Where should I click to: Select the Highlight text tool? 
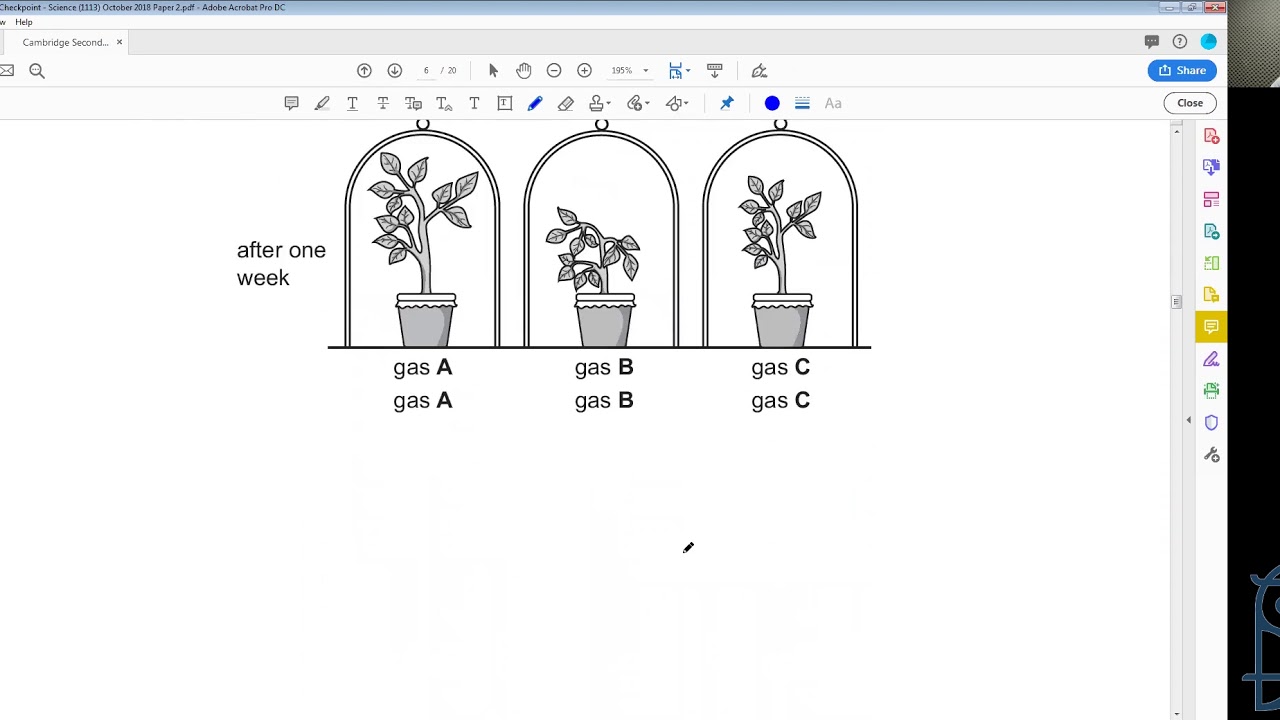coord(322,103)
